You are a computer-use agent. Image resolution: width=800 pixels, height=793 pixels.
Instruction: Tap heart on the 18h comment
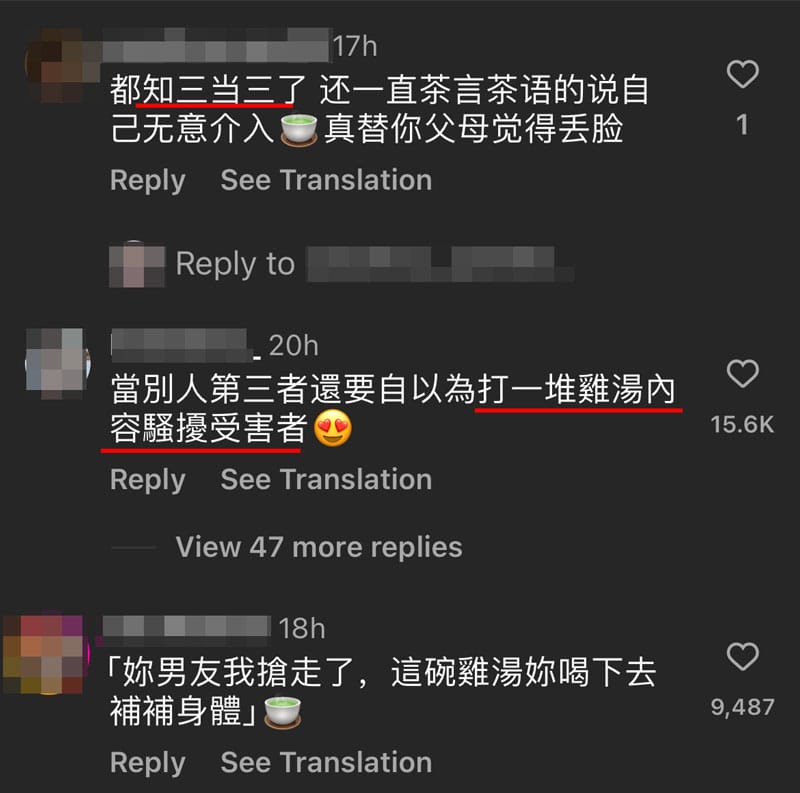click(x=742, y=656)
